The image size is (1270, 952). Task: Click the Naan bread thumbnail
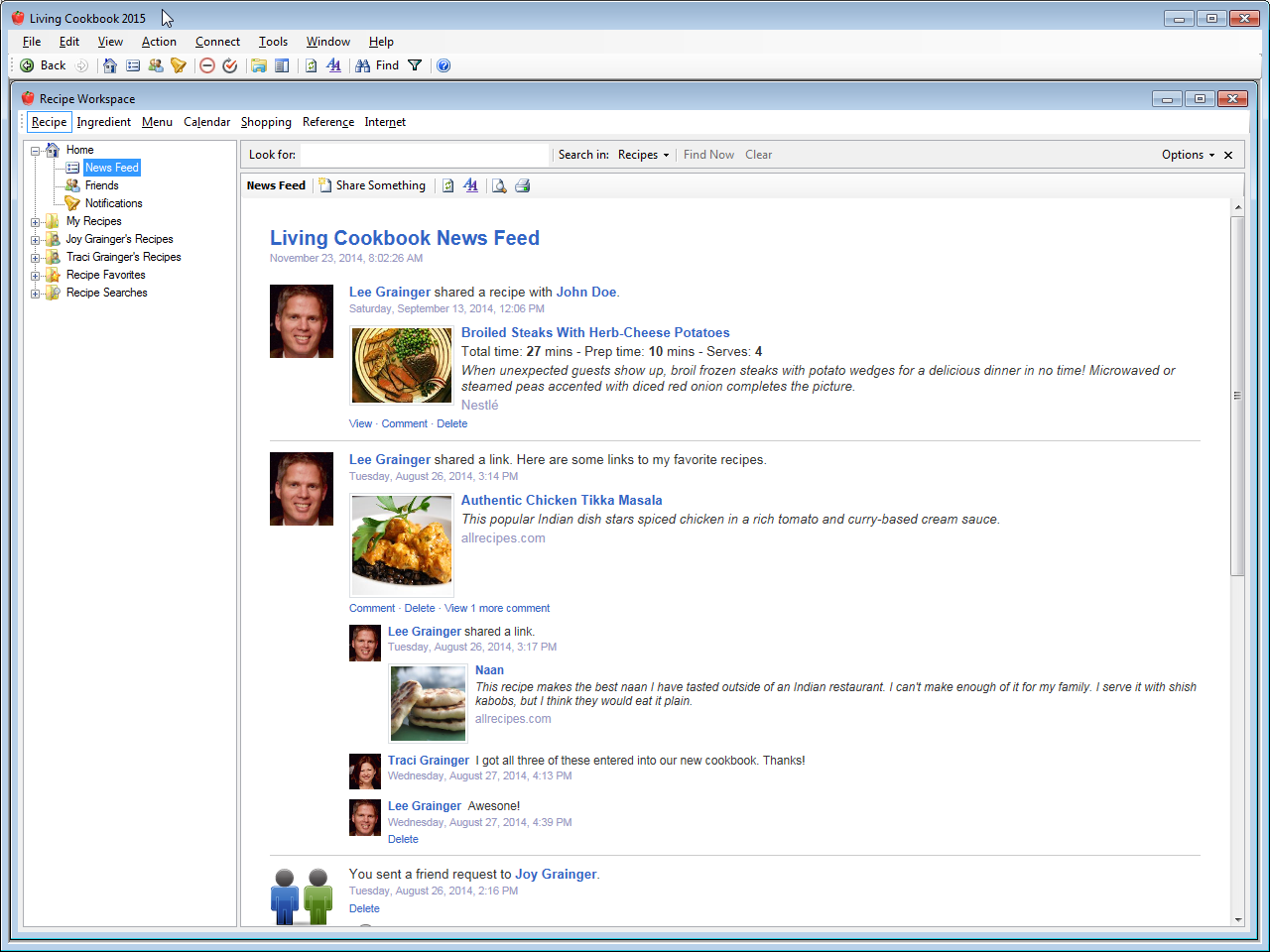pos(429,703)
